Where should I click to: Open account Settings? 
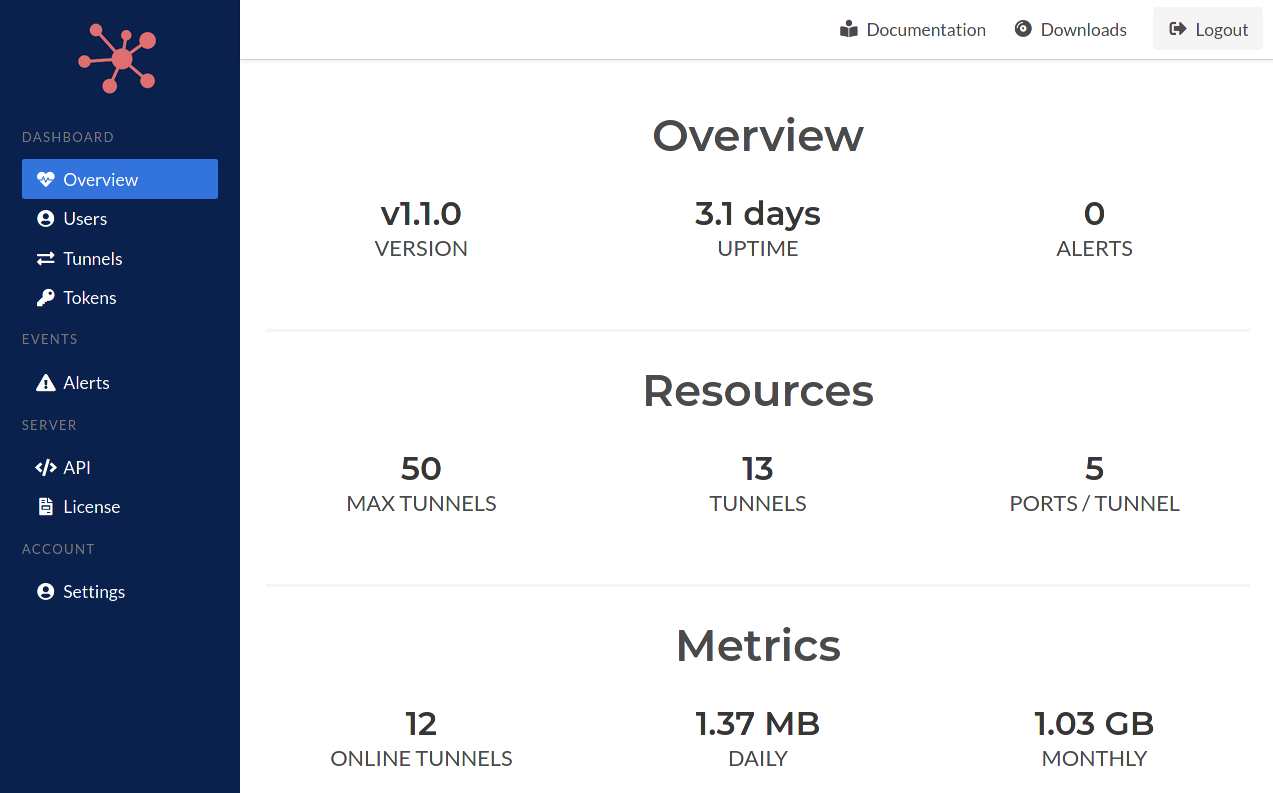[120, 592]
